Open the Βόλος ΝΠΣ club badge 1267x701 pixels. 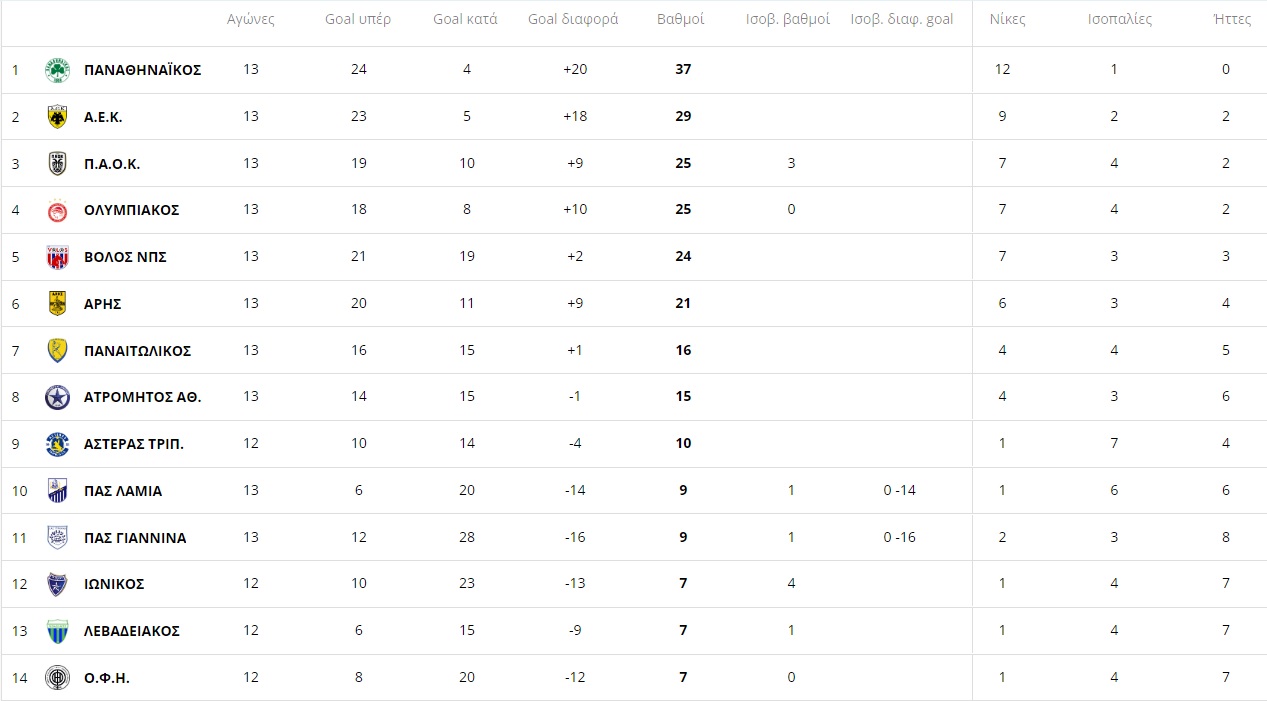point(57,257)
